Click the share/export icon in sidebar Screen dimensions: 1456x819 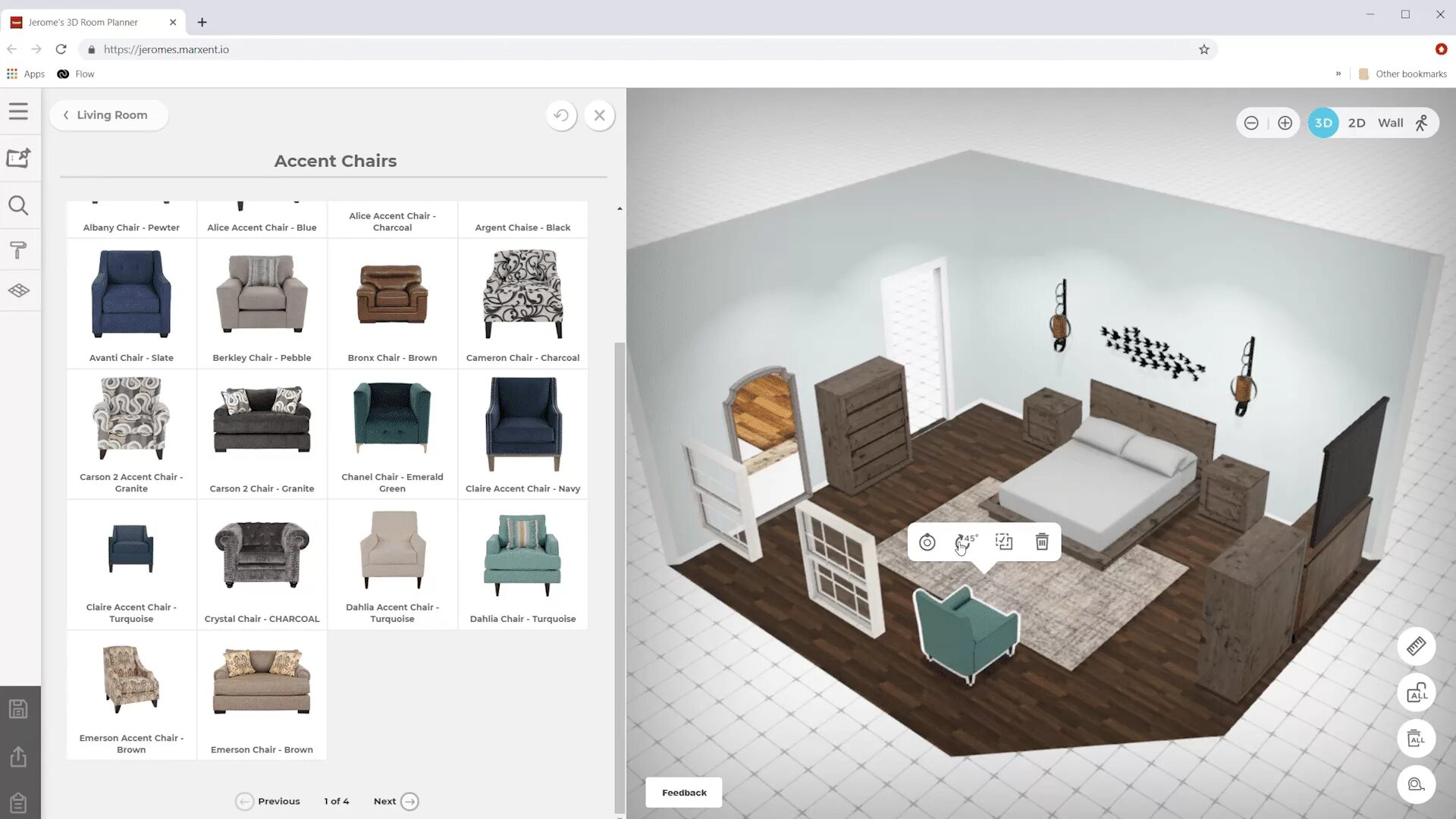(18, 756)
